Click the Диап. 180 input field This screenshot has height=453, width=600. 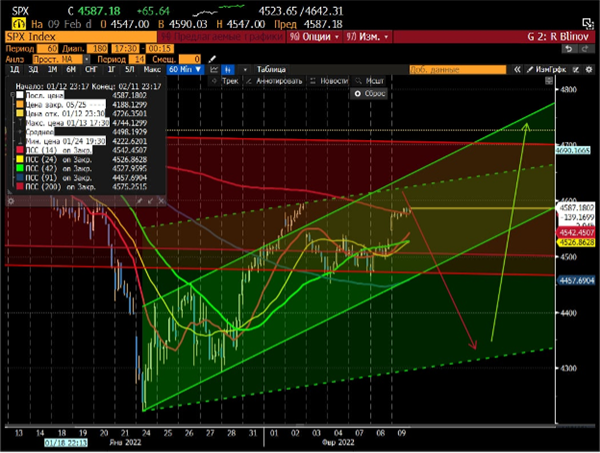pyautogui.click(x=97, y=49)
